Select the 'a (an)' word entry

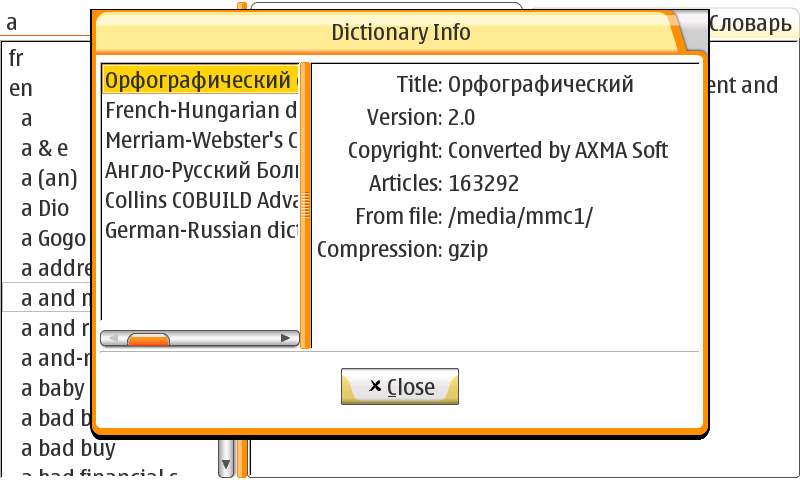point(48,179)
